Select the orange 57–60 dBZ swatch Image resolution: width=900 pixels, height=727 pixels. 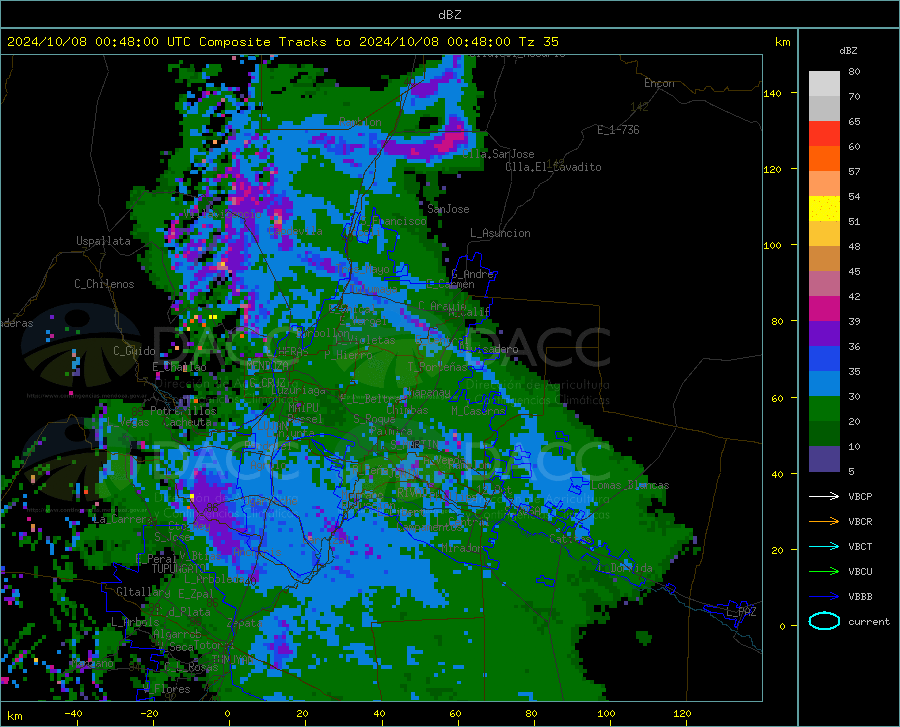pyautogui.click(x=824, y=159)
